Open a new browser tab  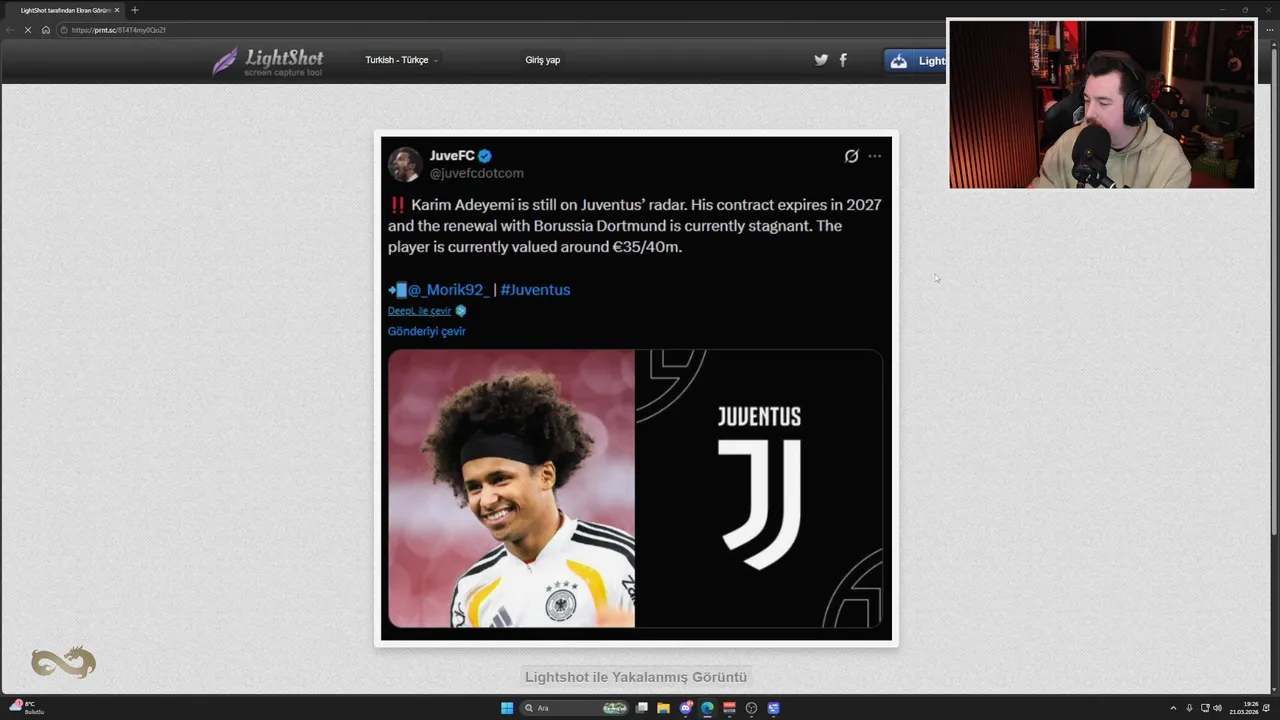135,10
